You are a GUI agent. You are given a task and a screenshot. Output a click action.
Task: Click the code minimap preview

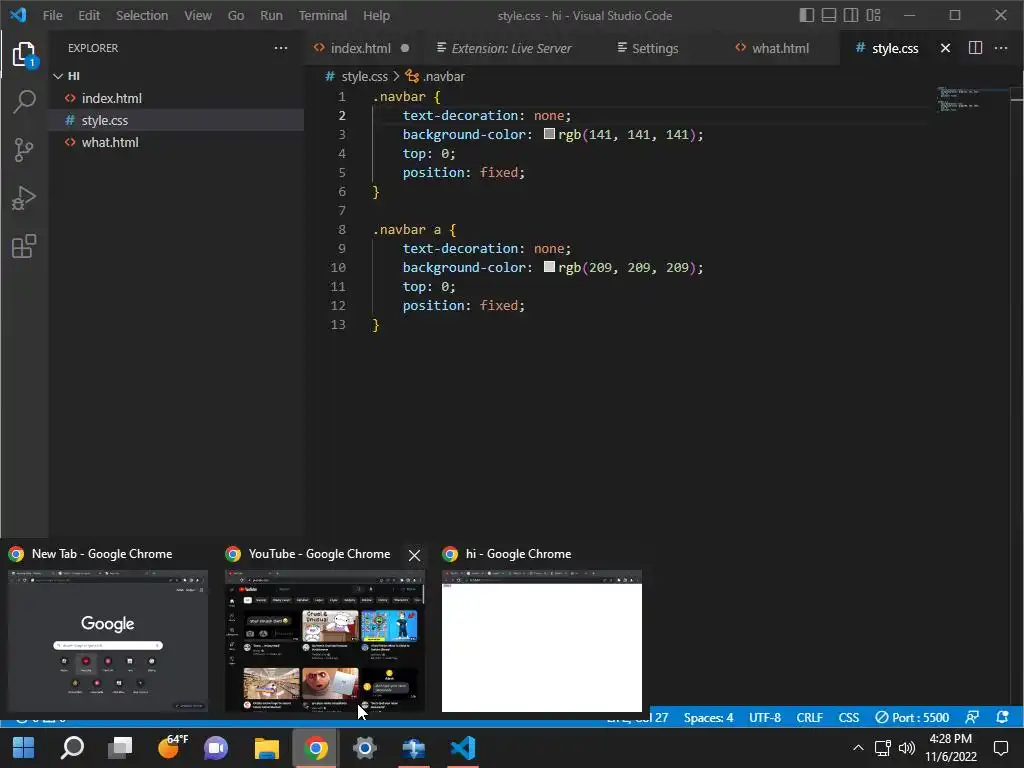(x=960, y=99)
